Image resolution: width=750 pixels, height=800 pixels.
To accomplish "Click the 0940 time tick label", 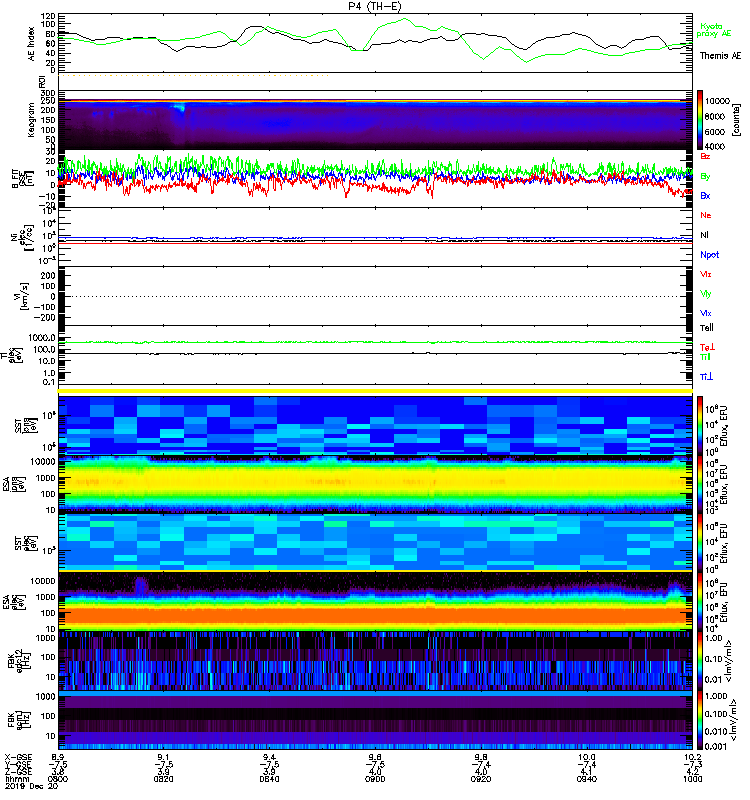I will (587, 780).
